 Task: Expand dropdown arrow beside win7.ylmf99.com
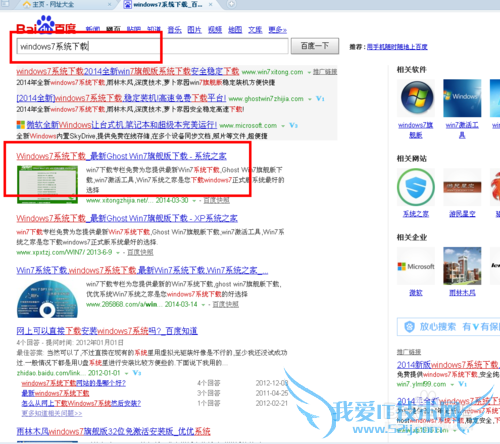click(452, 384)
